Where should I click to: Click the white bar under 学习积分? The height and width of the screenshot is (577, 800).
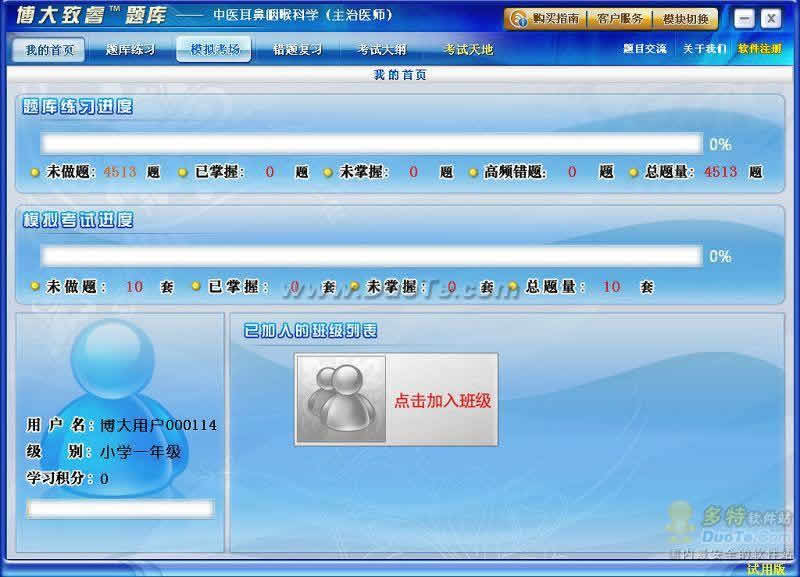[x=120, y=509]
